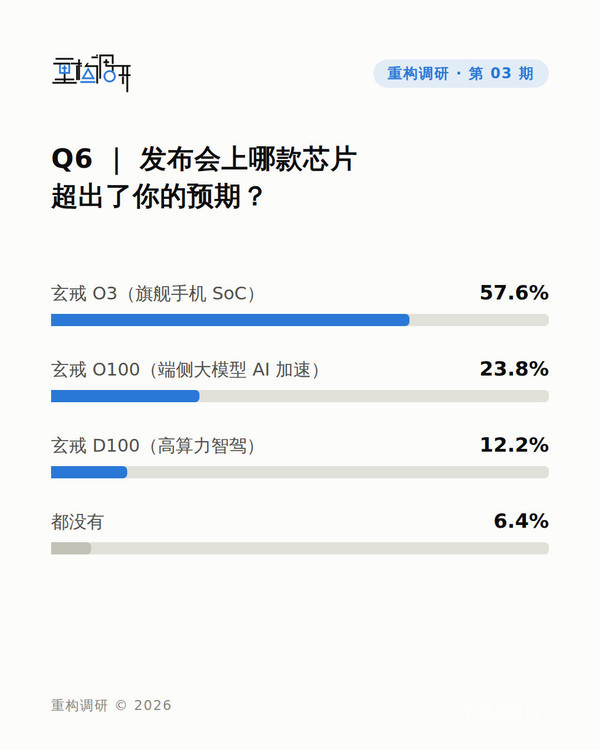Click the blue fill of 玄戒 D100 bar

pyautogui.click(x=89, y=472)
